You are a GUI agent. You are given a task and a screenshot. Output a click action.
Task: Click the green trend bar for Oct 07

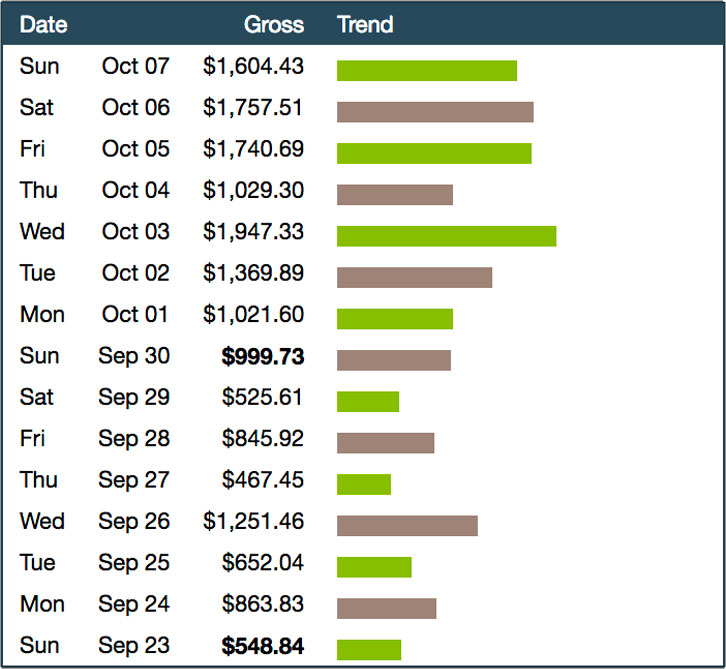tap(427, 70)
